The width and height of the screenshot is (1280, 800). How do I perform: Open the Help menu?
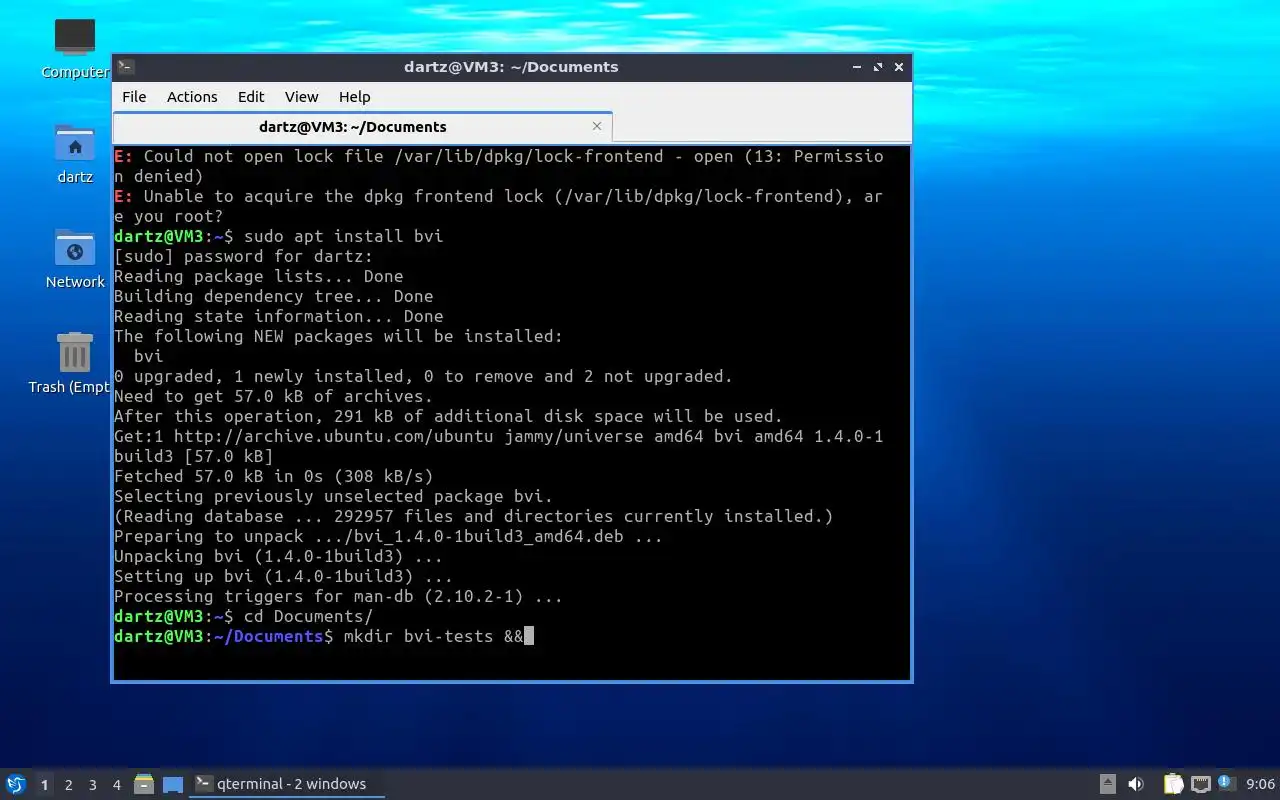pos(354,97)
